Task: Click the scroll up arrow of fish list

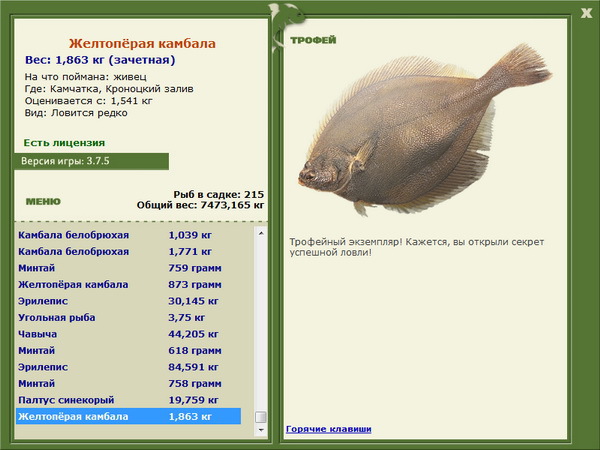Action: pyautogui.click(x=261, y=233)
